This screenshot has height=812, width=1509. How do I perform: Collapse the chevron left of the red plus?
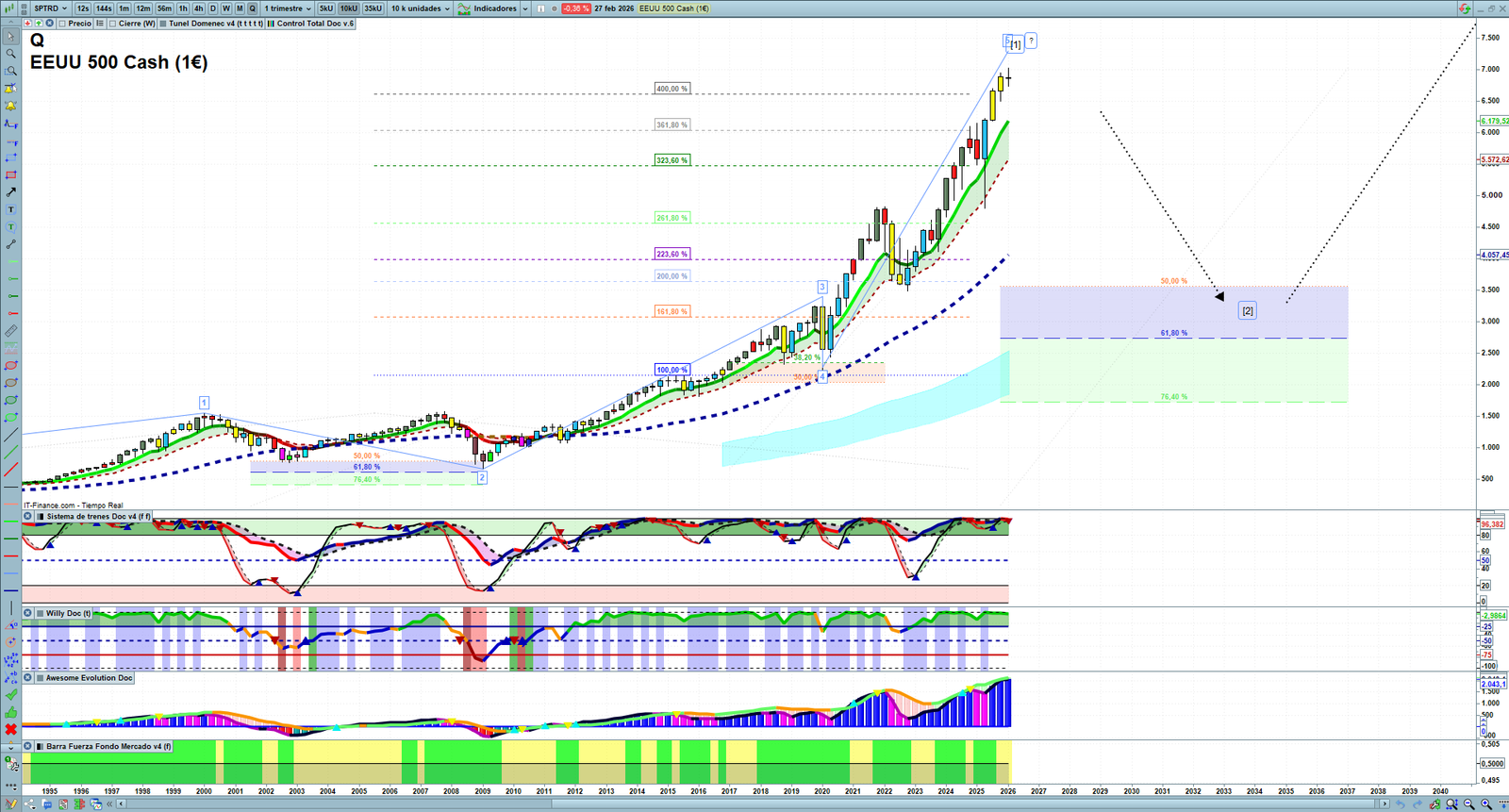10,24
